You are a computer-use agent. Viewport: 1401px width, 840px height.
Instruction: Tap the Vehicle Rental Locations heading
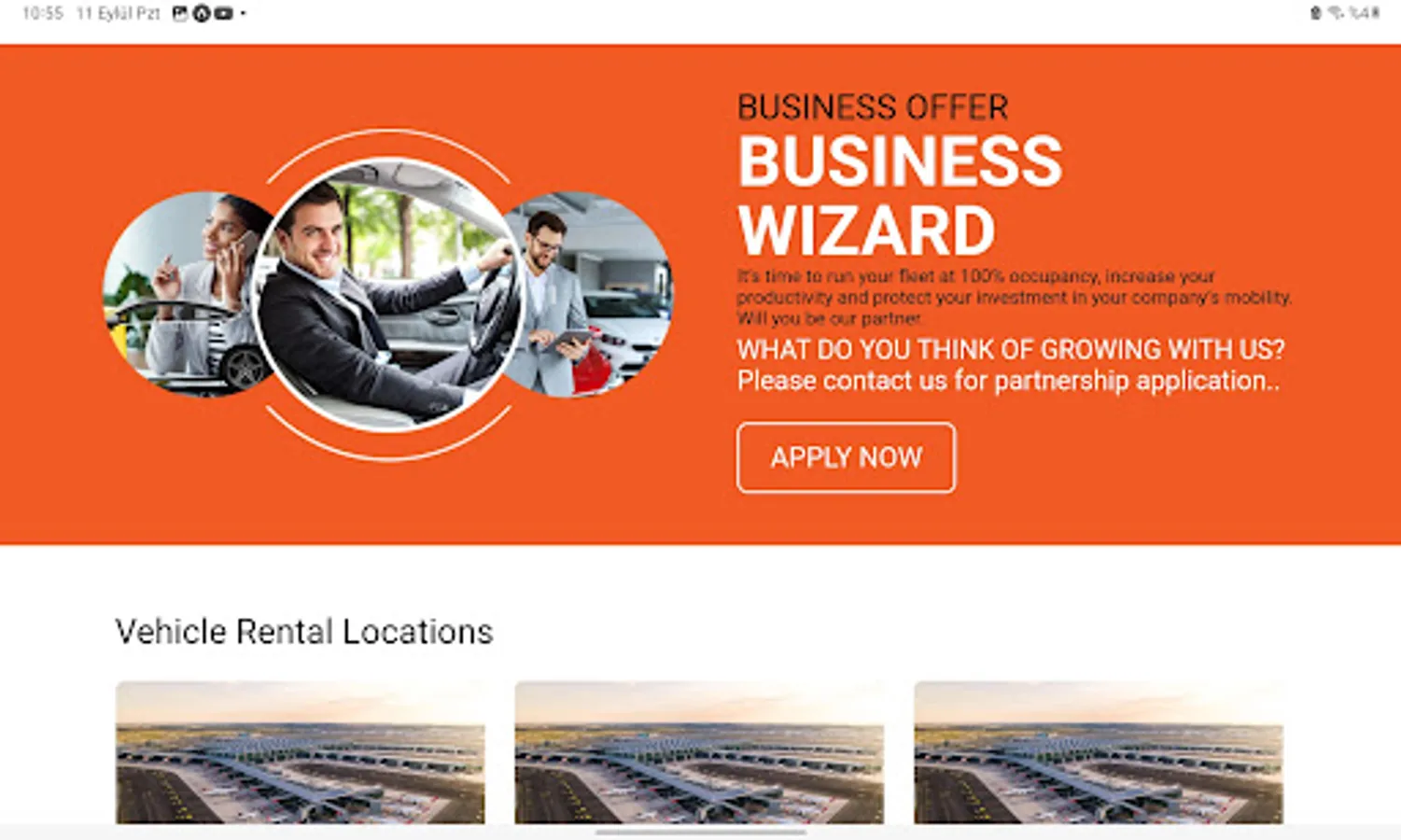point(303,632)
